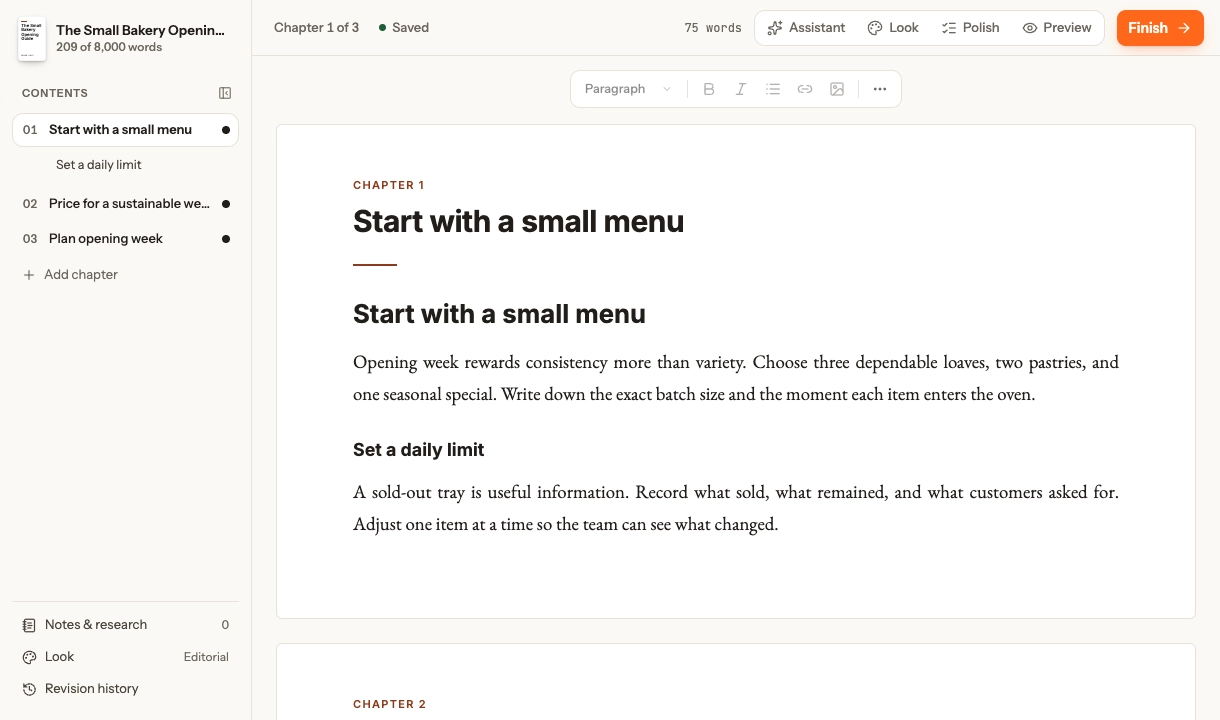Screen dimensions: 1220x720
Task: Open chapter 02 Price for a sustainable week
Action: point(125,204)
